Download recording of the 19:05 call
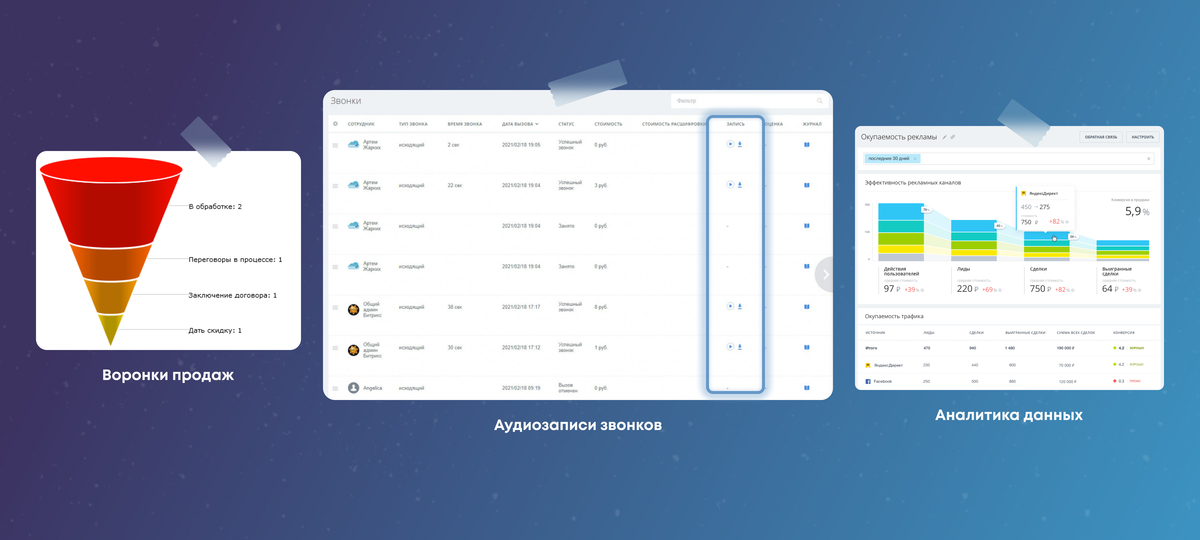 coord(740,144)
